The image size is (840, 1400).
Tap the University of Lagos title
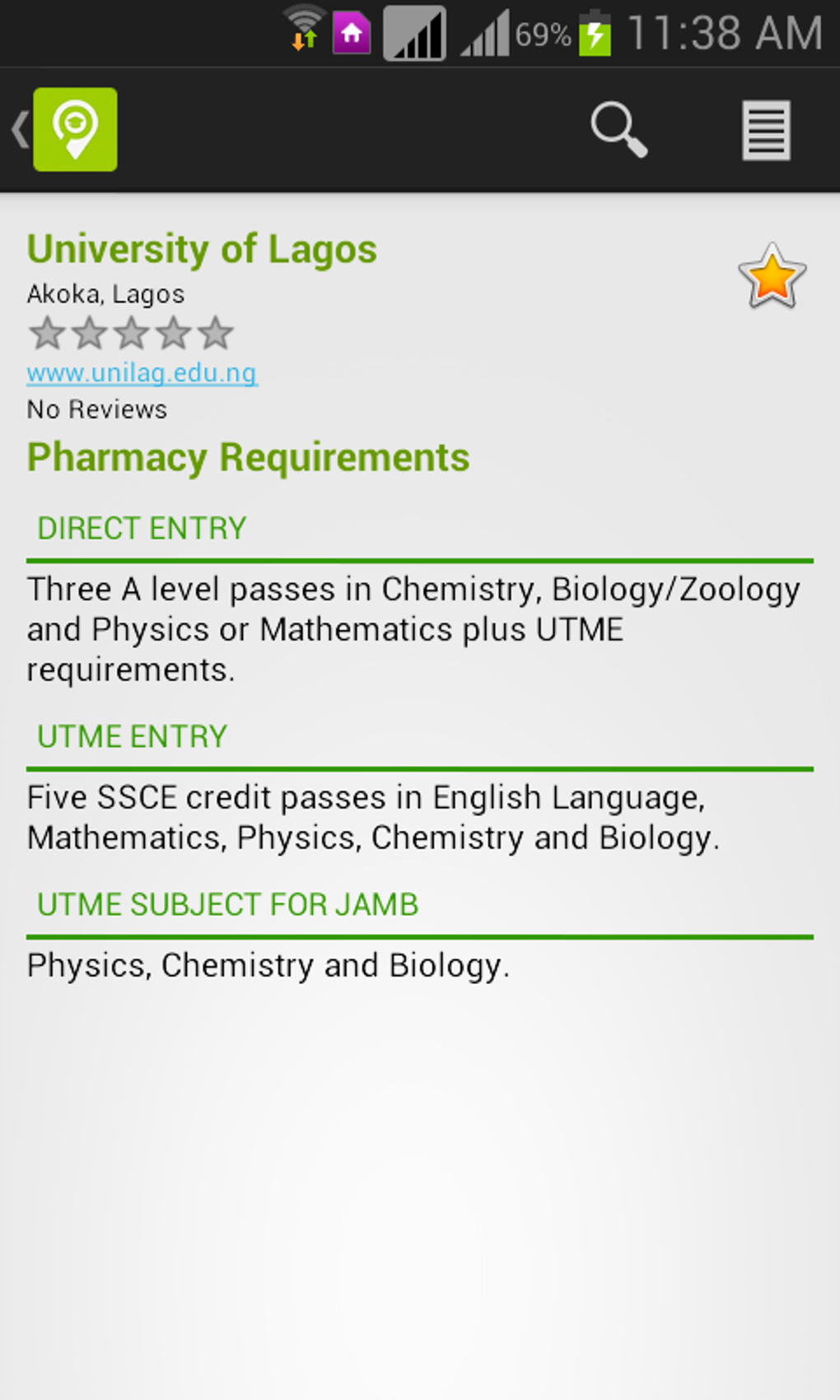coord(202,250)
